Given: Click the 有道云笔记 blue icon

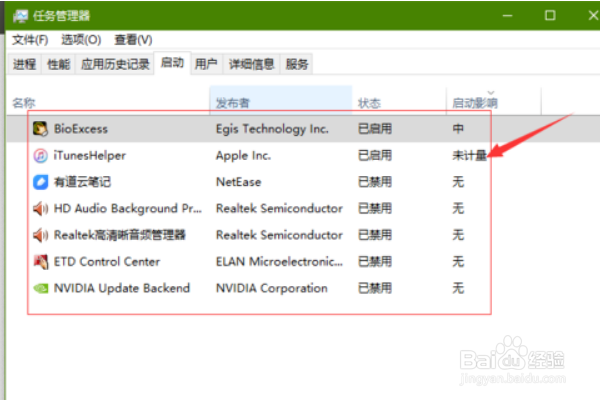Looking at the screenshot, I should click(x=40, y=182).
